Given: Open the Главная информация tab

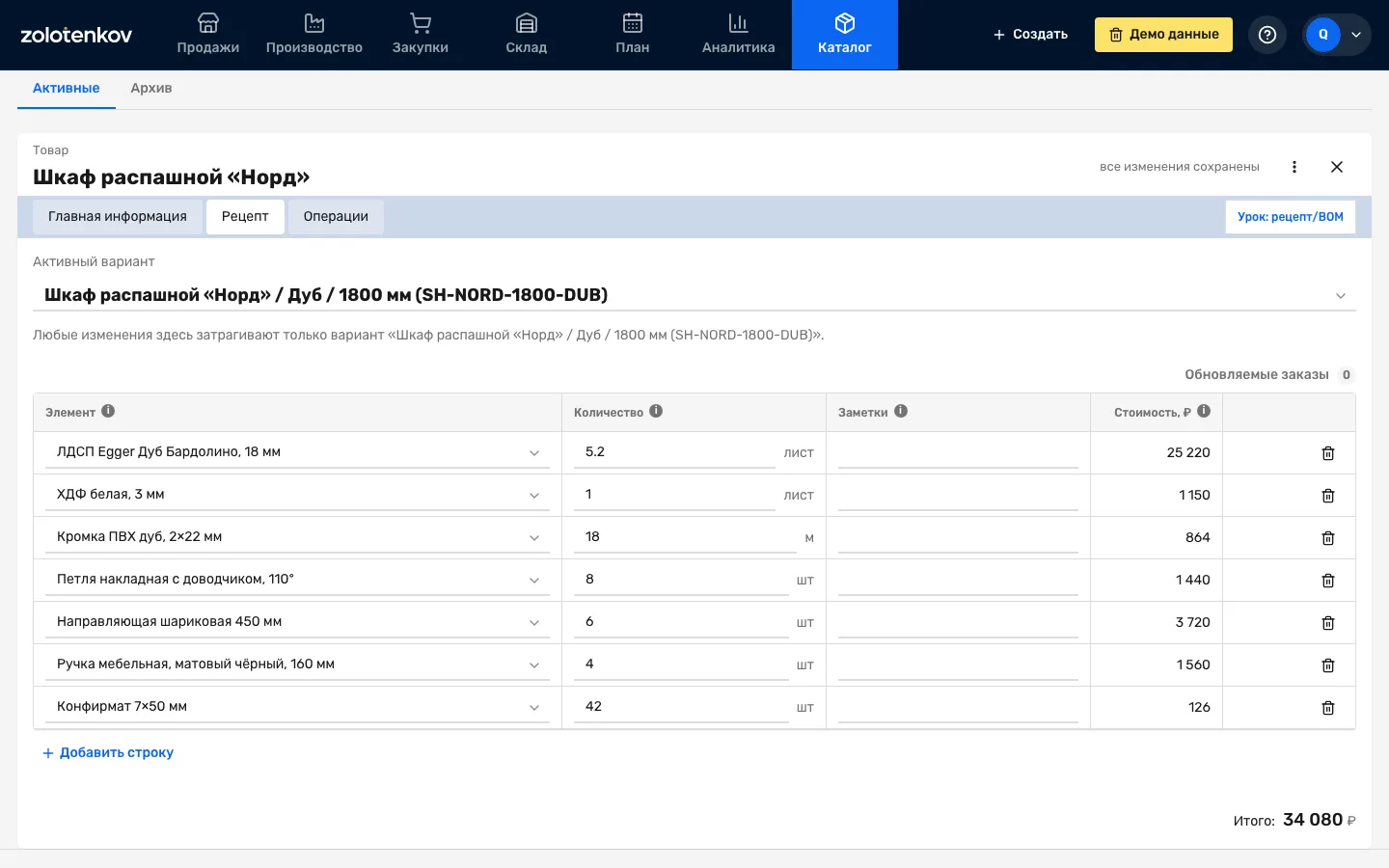Looking at the screenshot, I should click(x=118, y=217).
